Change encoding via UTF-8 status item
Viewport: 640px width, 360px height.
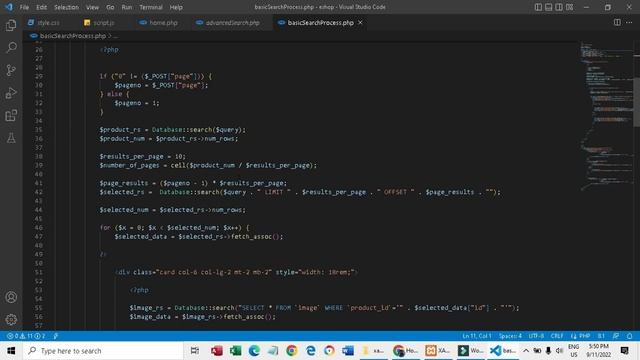(x=536, y=336)
